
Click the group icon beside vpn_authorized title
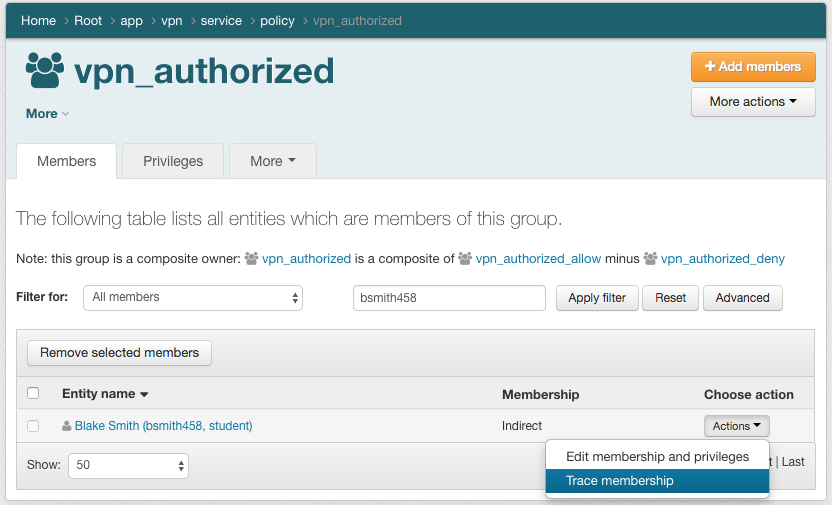(45, 70)
